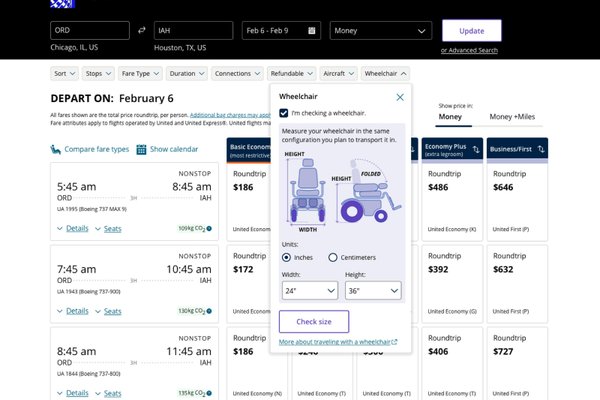Switch to Money price tab
This screenshot has height=400, width=600.
point(450,117)
